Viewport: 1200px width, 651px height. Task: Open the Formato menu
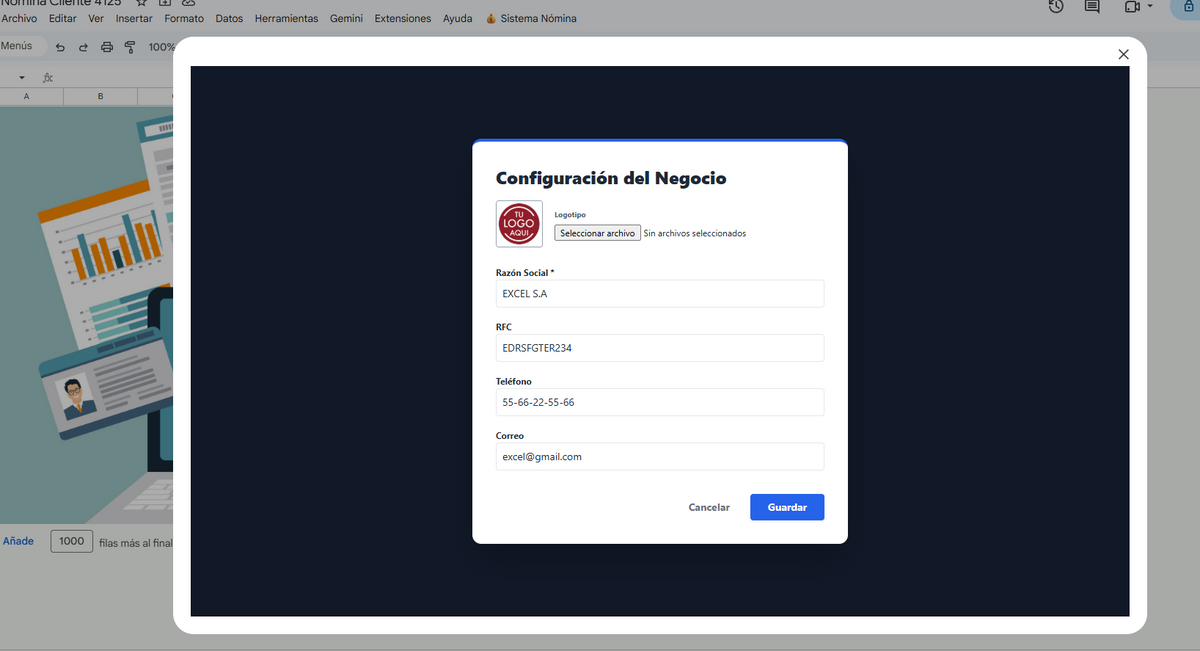coord(184,18)
